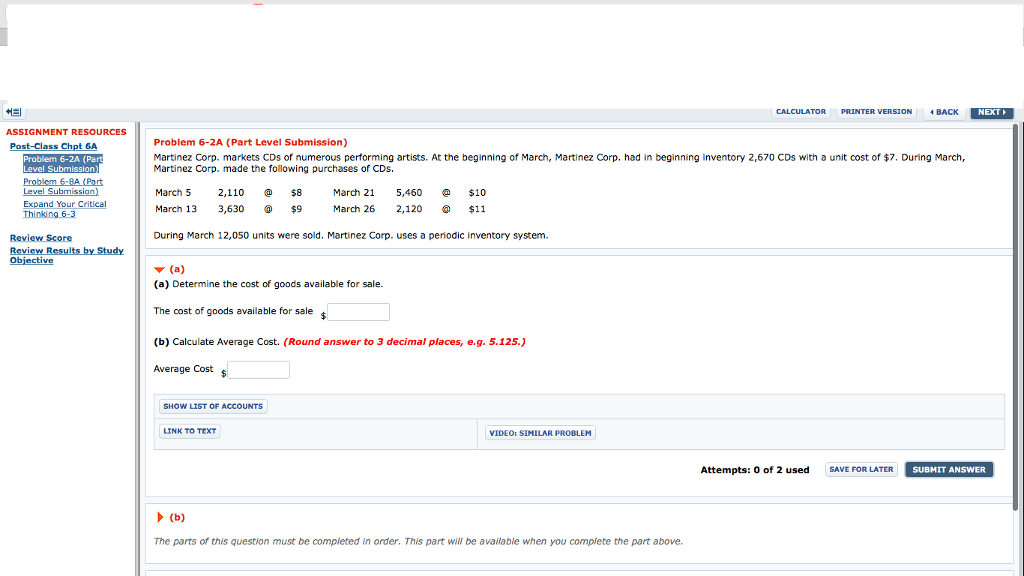Advance to the next problem with NEXT
The image size is (1024, 576).
tap(991, 112)
